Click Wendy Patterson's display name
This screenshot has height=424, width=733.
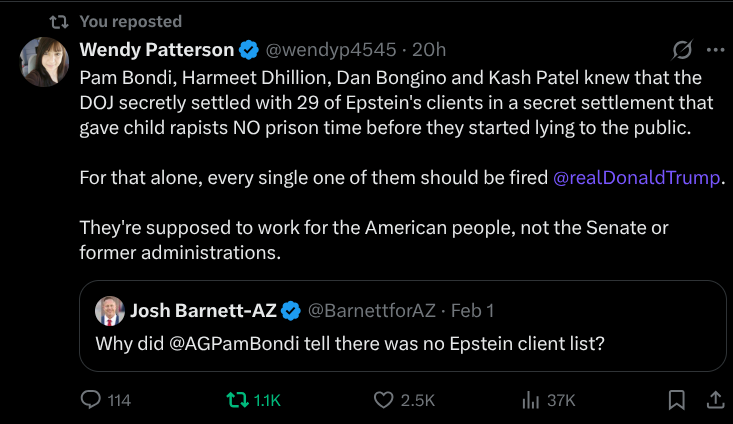(156, 50)
